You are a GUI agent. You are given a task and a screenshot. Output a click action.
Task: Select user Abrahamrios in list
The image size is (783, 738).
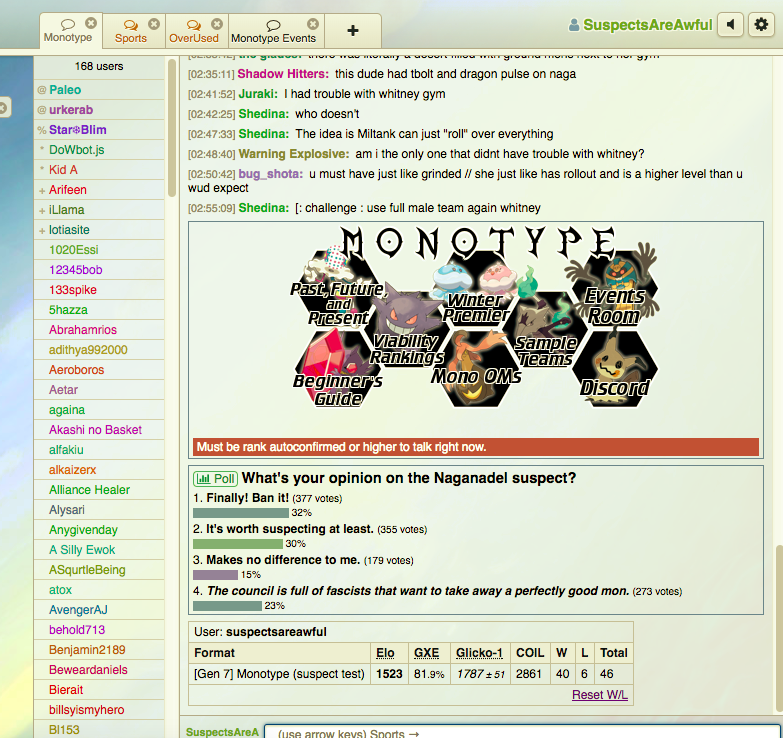(99, 330)
